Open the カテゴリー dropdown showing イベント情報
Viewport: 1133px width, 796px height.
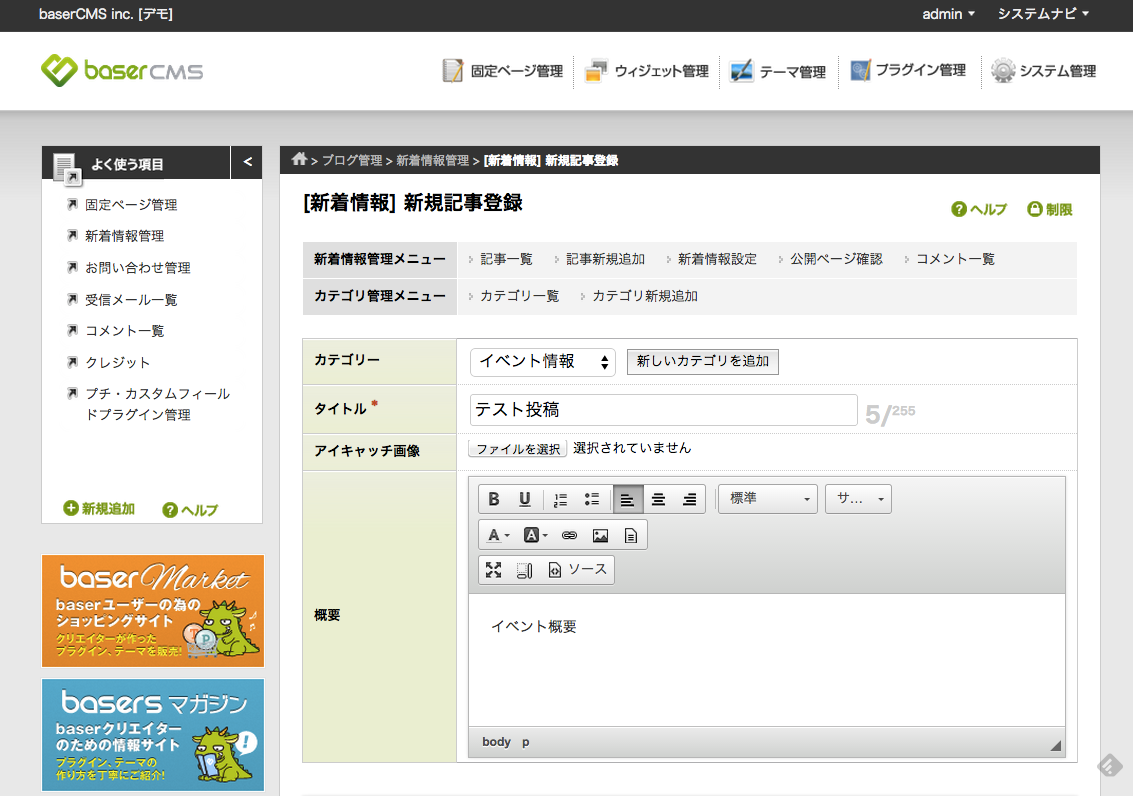coord(543,361)
